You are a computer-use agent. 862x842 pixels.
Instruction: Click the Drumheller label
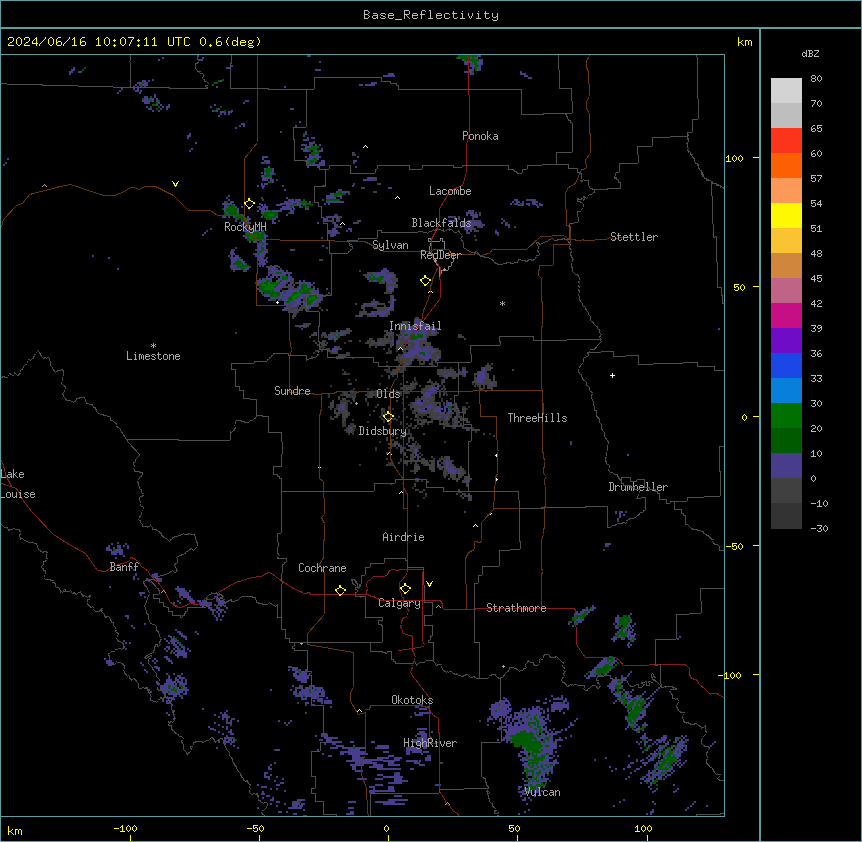[638, 487]
